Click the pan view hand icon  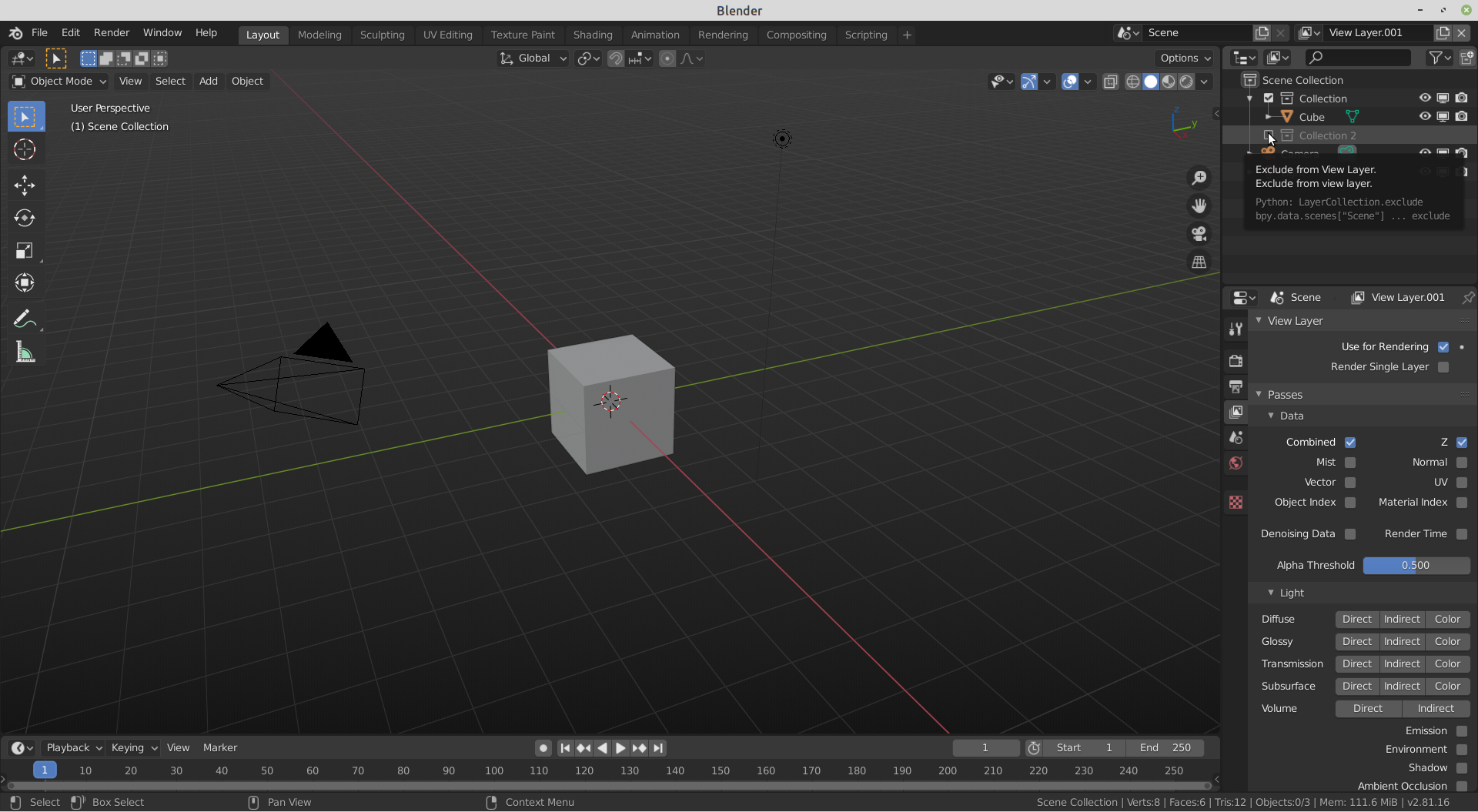[x=1199, y=206]
